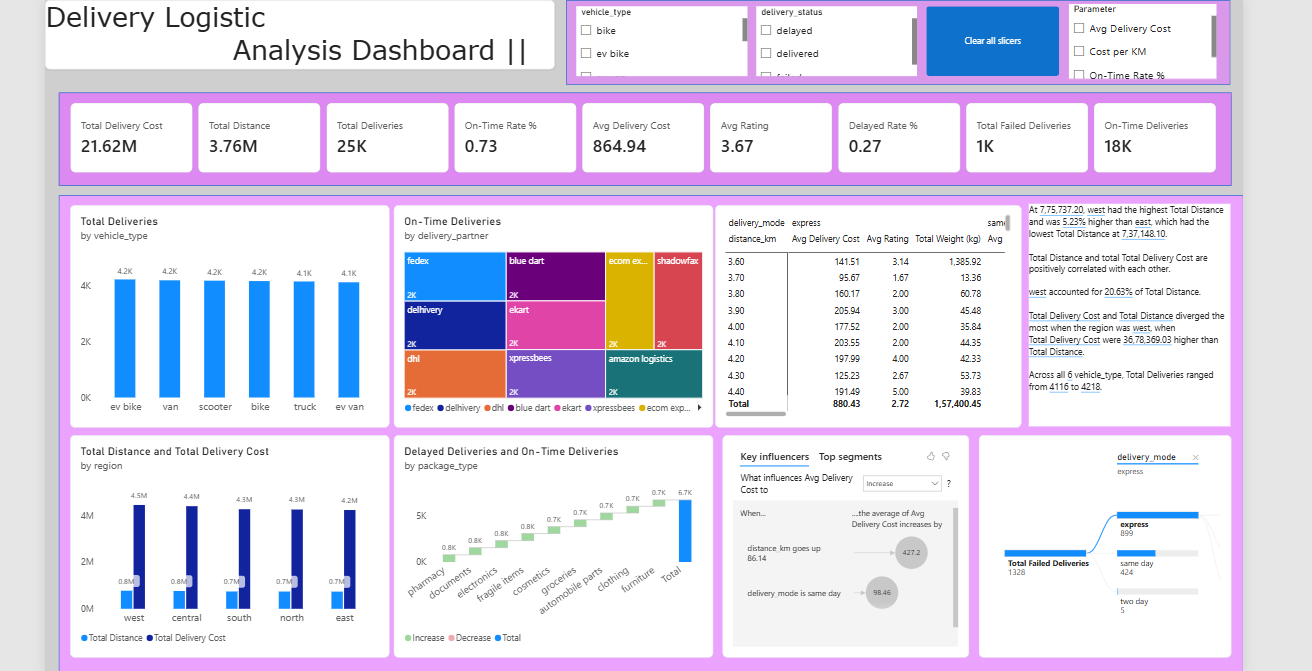
Task: Switch to the Key influencers tab
Action: coord(774,457)
